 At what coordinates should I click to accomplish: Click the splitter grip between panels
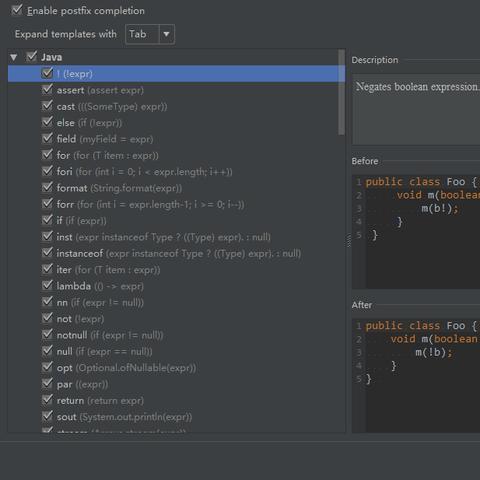[349, 240]
